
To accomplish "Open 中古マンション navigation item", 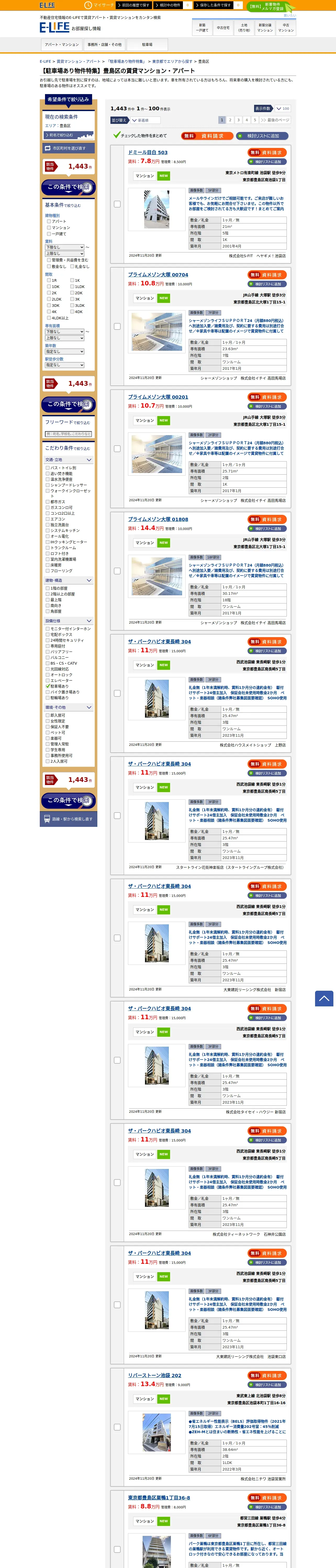I will tap(285, 27).
